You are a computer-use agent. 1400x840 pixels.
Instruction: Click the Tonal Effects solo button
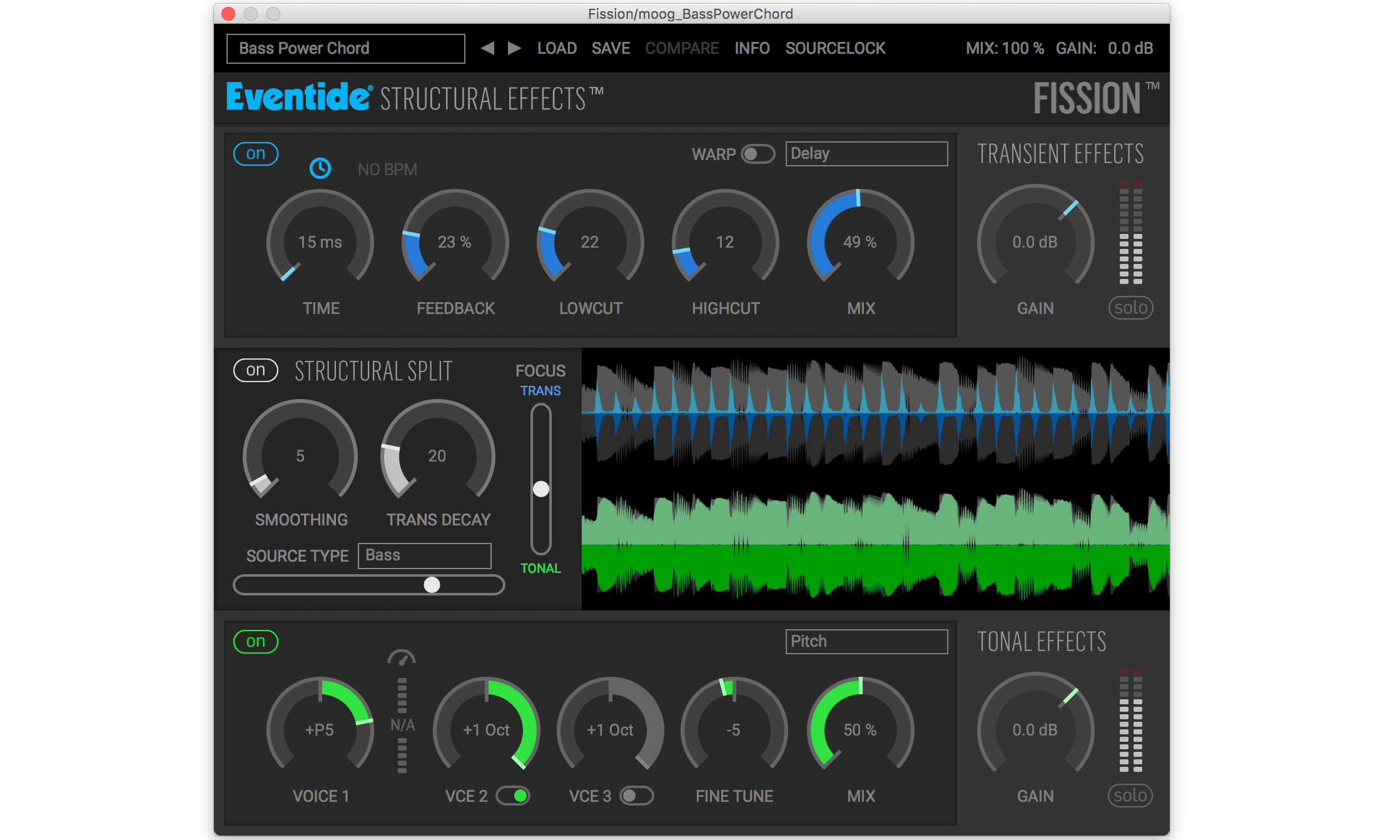click(1130, 796)
